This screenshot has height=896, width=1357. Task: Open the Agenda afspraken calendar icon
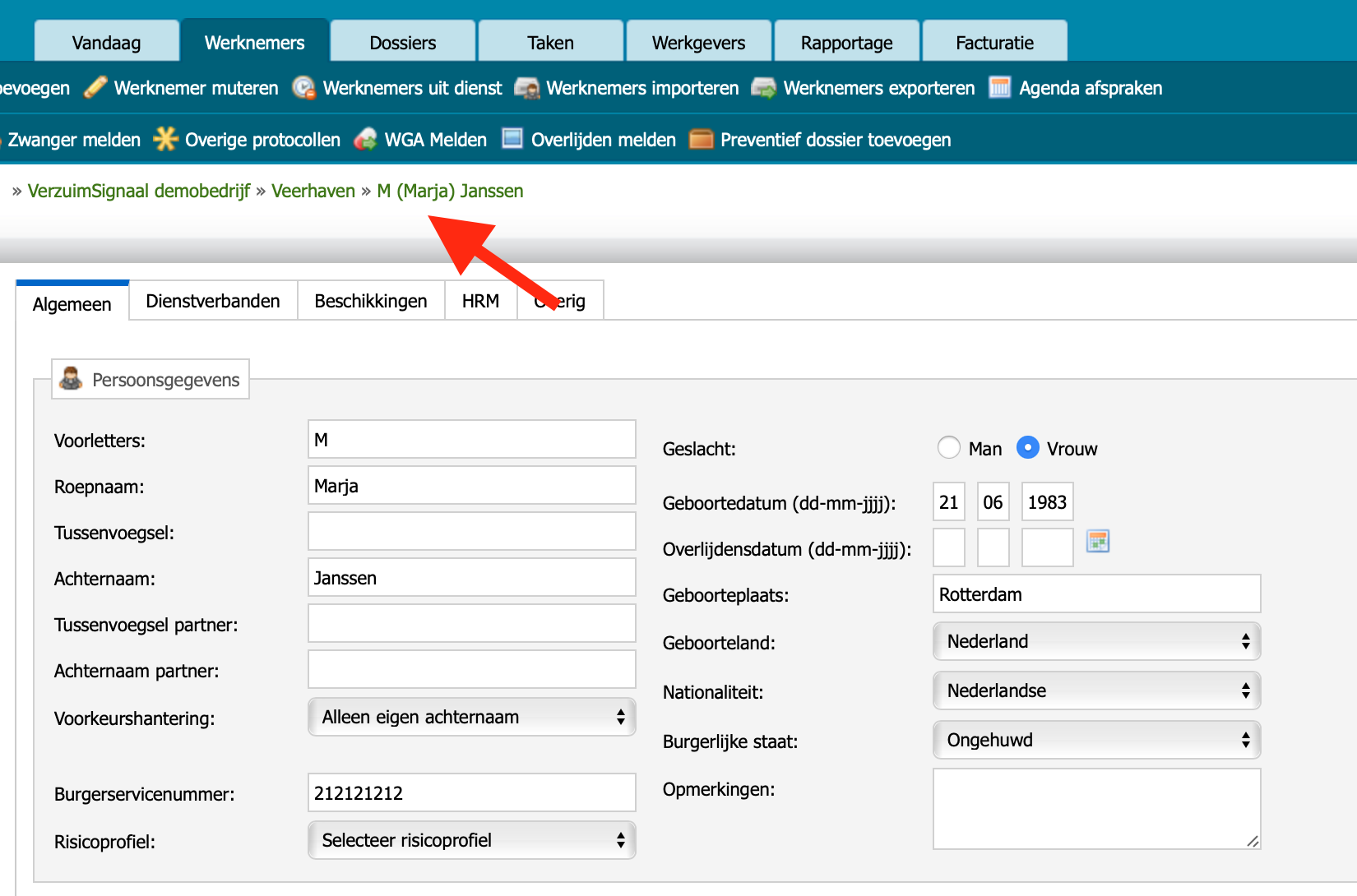point(999,87)
